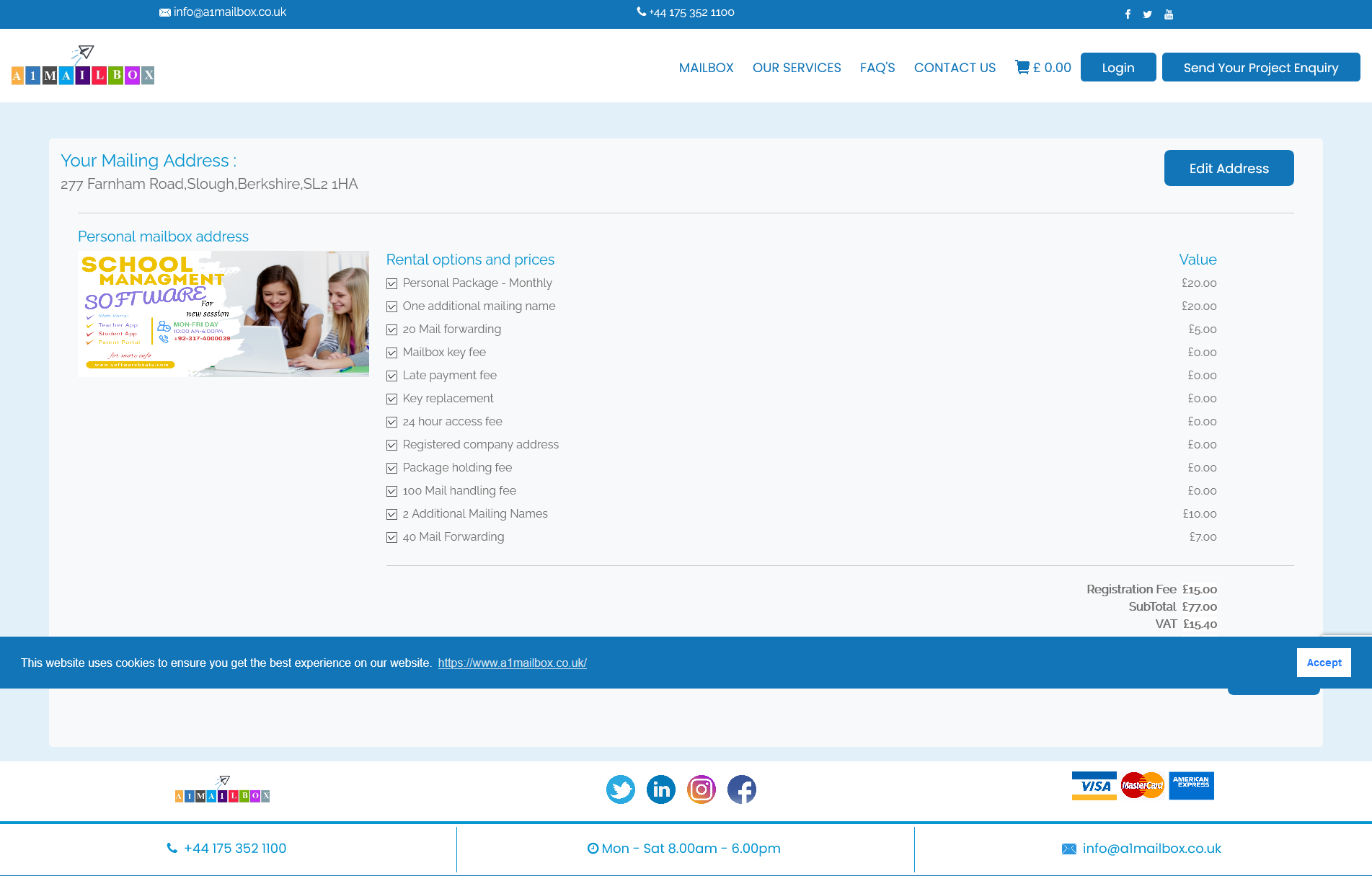This screenshot has height=876, width=1372.
Task: Open the MAILBOX menu item
Action: [x=706, y=67]
